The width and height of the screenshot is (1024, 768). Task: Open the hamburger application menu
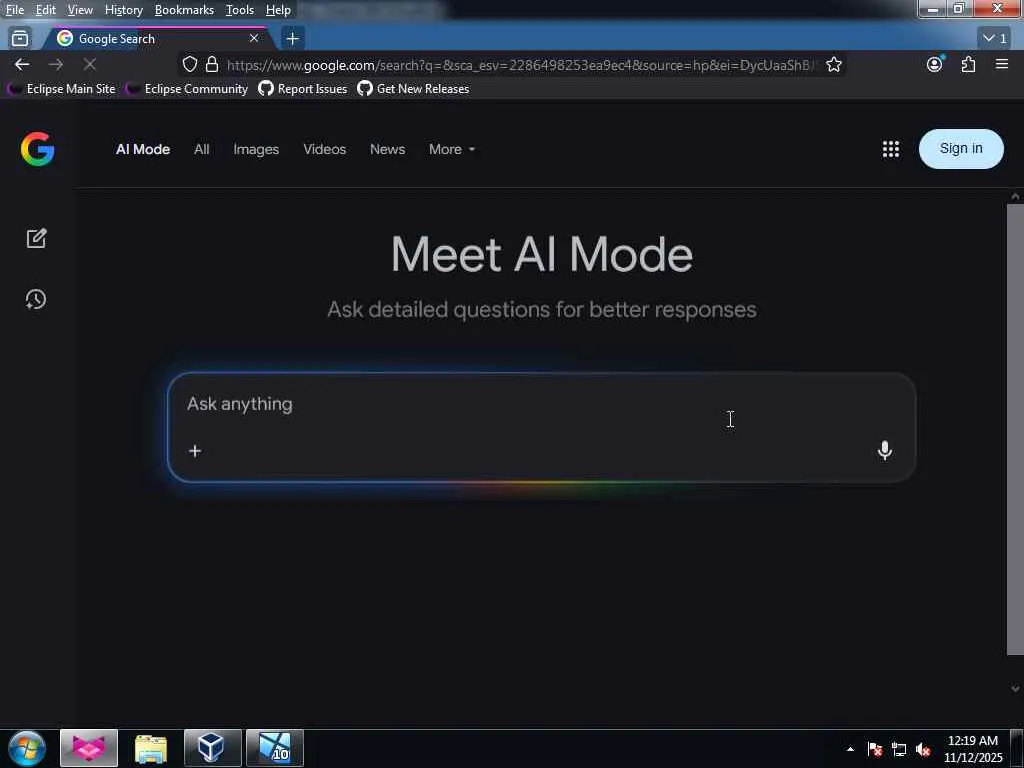[x=1002, y=64]
